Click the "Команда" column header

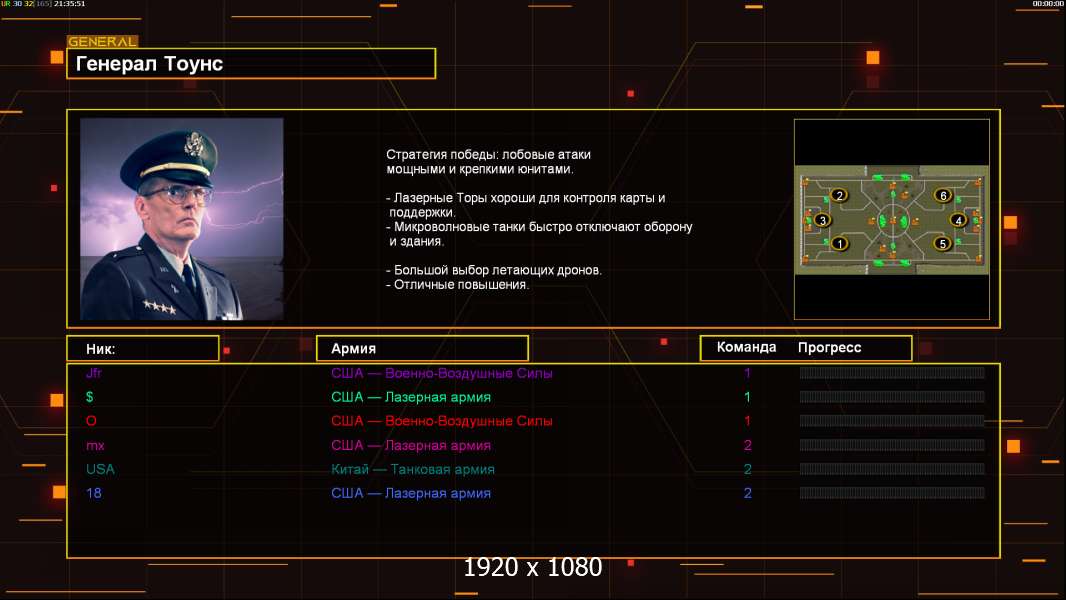coord(746,347)
